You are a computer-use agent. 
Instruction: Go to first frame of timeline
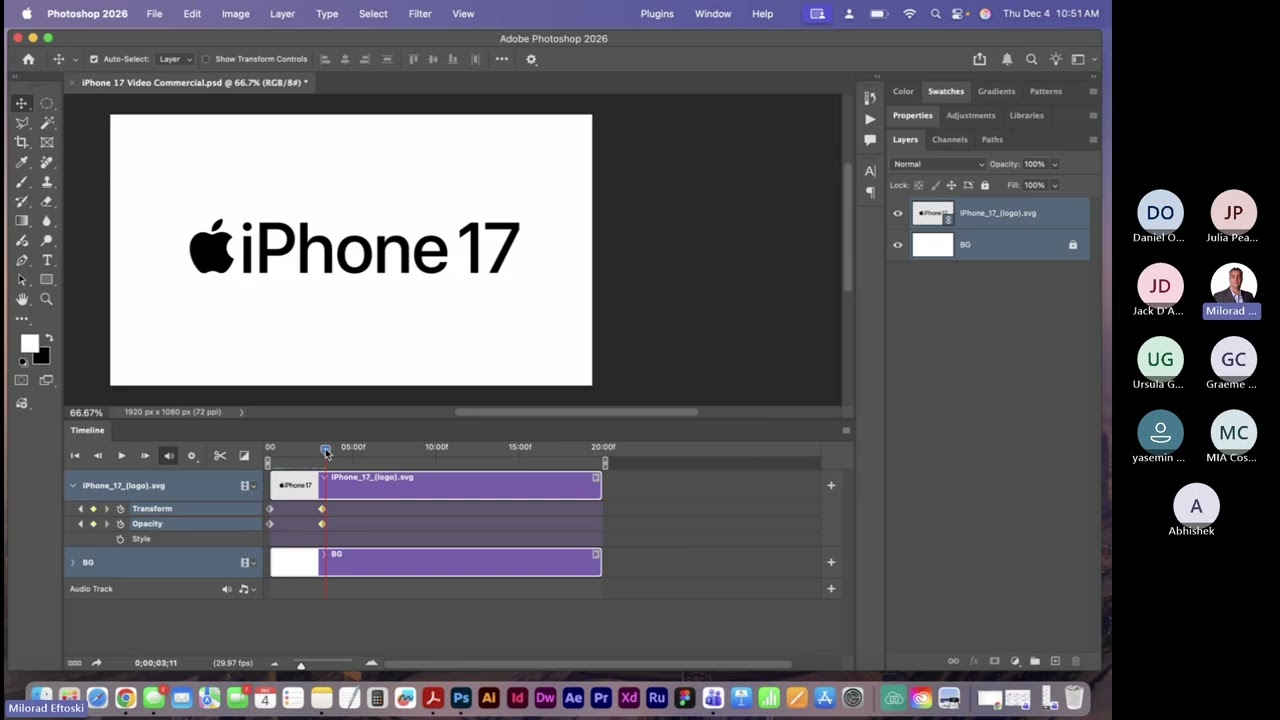[x=74, y=456]
